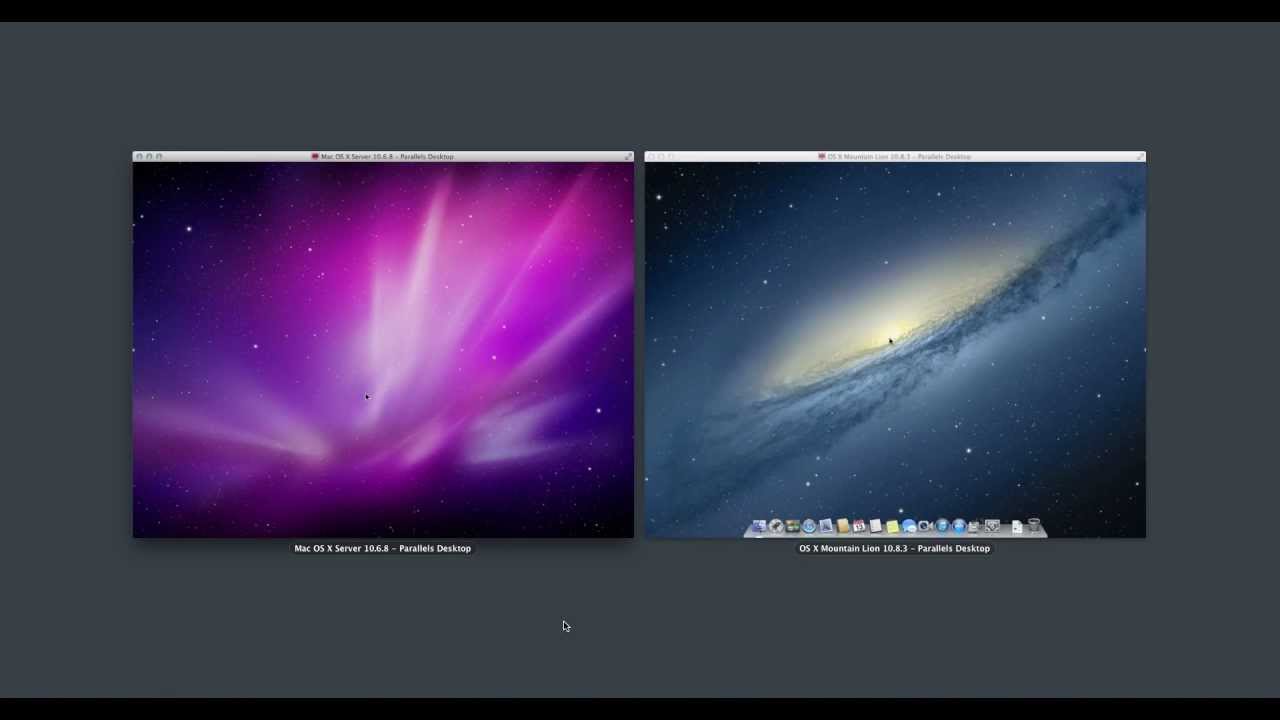Open App Store icon in Mountain Lion dock
Viewport: 1280px width, 720px height.
tap(959, 526)
